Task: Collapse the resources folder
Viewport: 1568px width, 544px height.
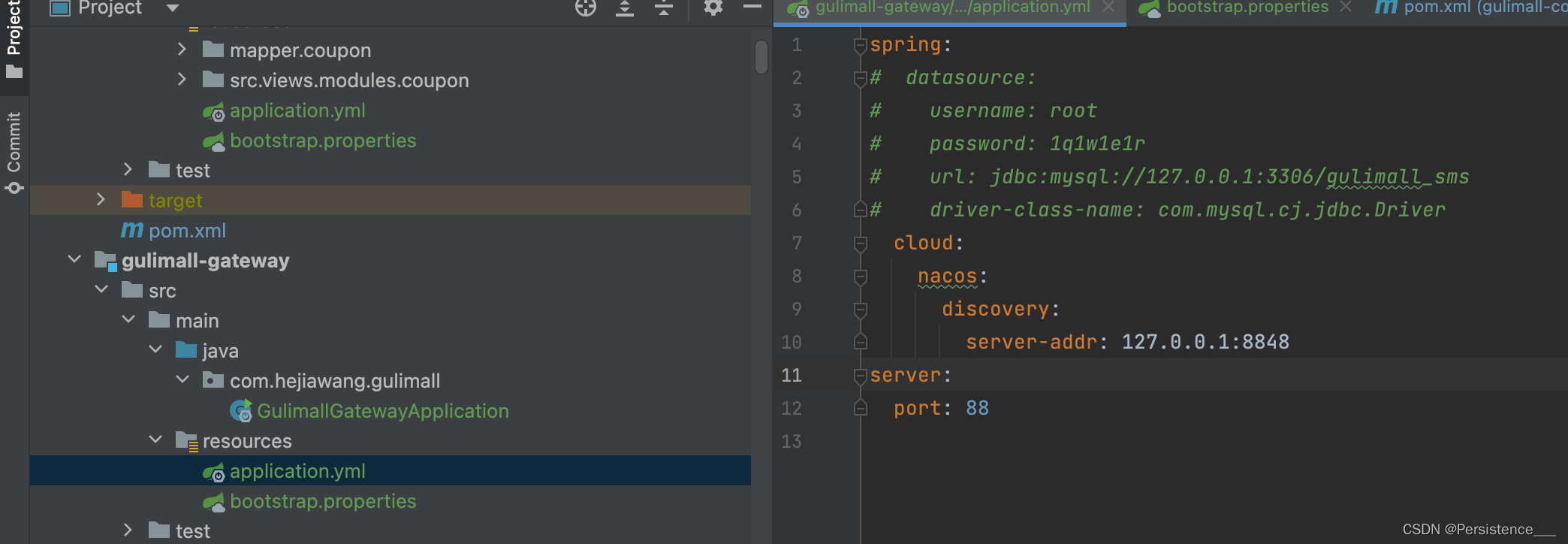Action: tap(155, 440)
